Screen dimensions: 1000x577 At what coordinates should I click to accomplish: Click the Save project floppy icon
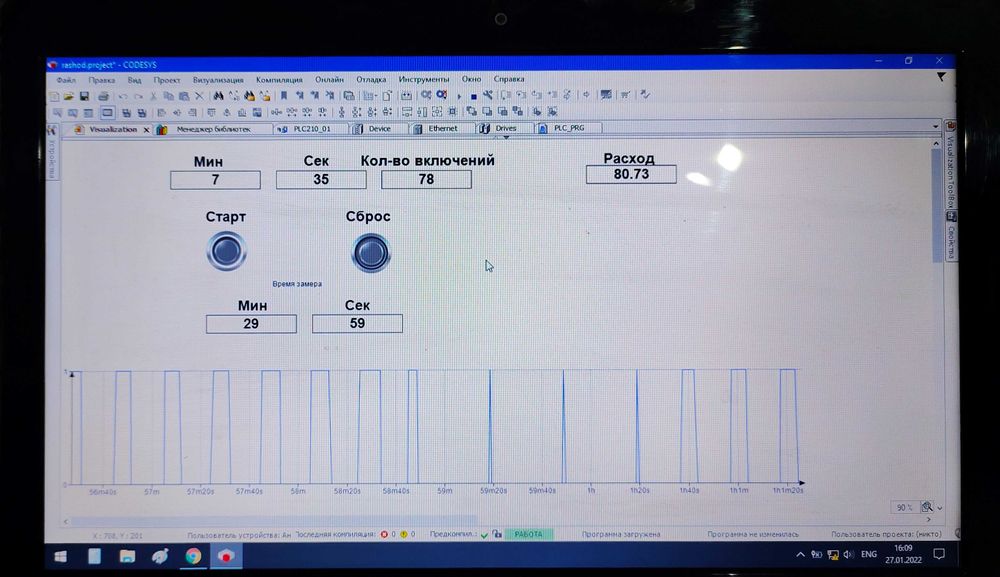84,96
